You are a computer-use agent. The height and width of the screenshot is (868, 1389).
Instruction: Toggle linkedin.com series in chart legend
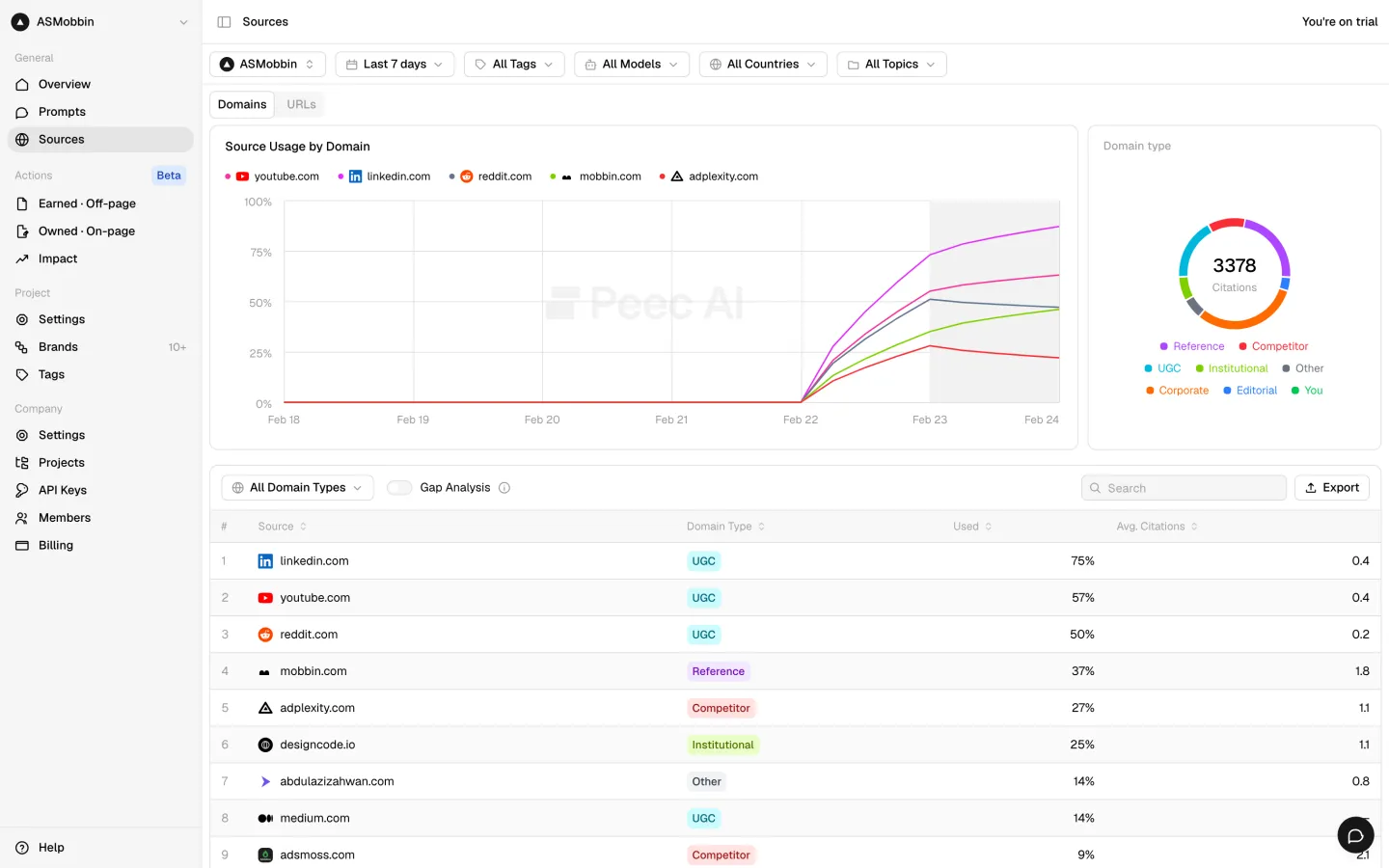pyautogui.click(x=384, y=176)
